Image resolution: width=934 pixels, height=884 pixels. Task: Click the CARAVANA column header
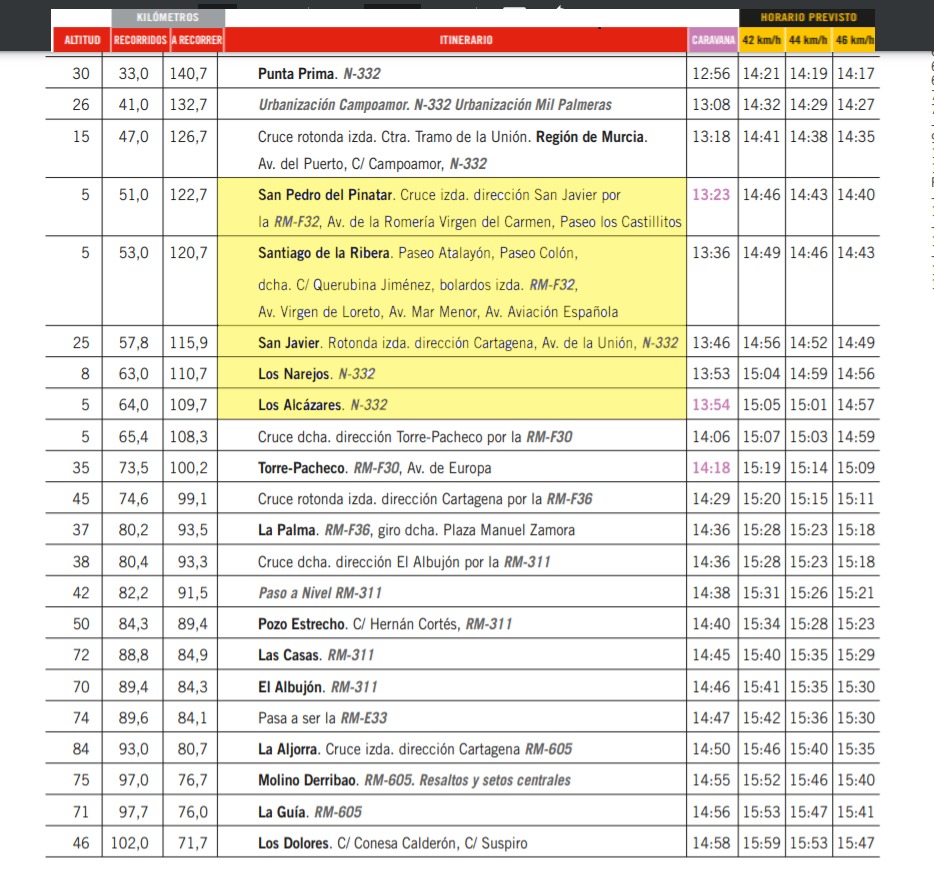(x=713, y=40)
